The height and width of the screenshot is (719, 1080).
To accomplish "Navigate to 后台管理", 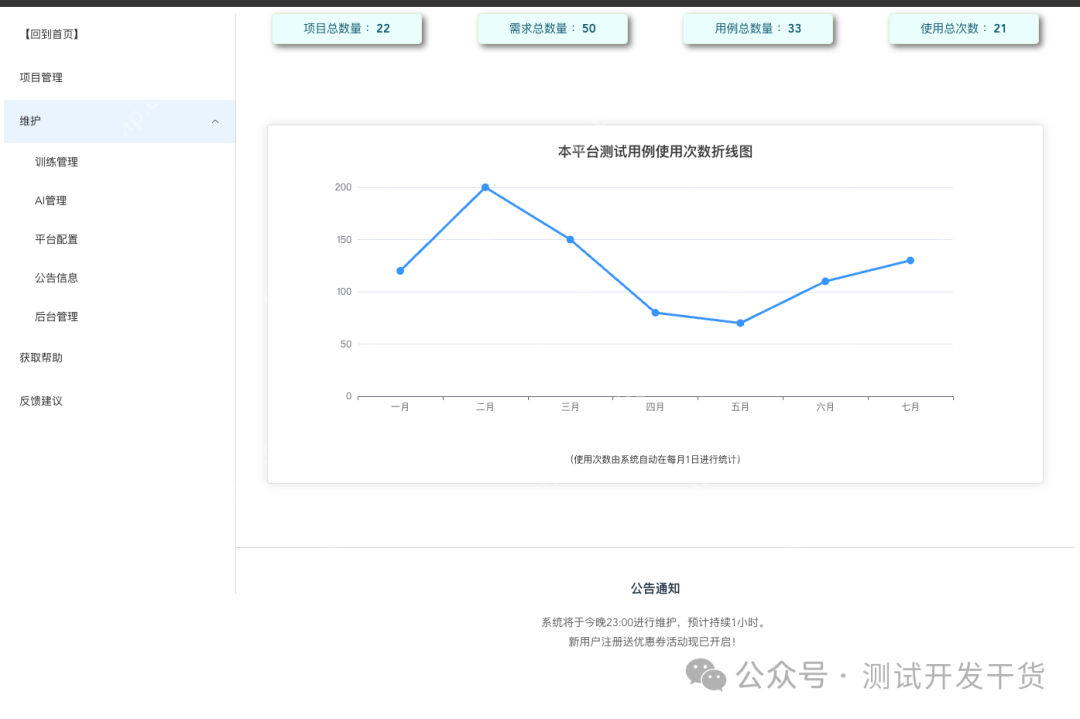I will pos(56,317).
